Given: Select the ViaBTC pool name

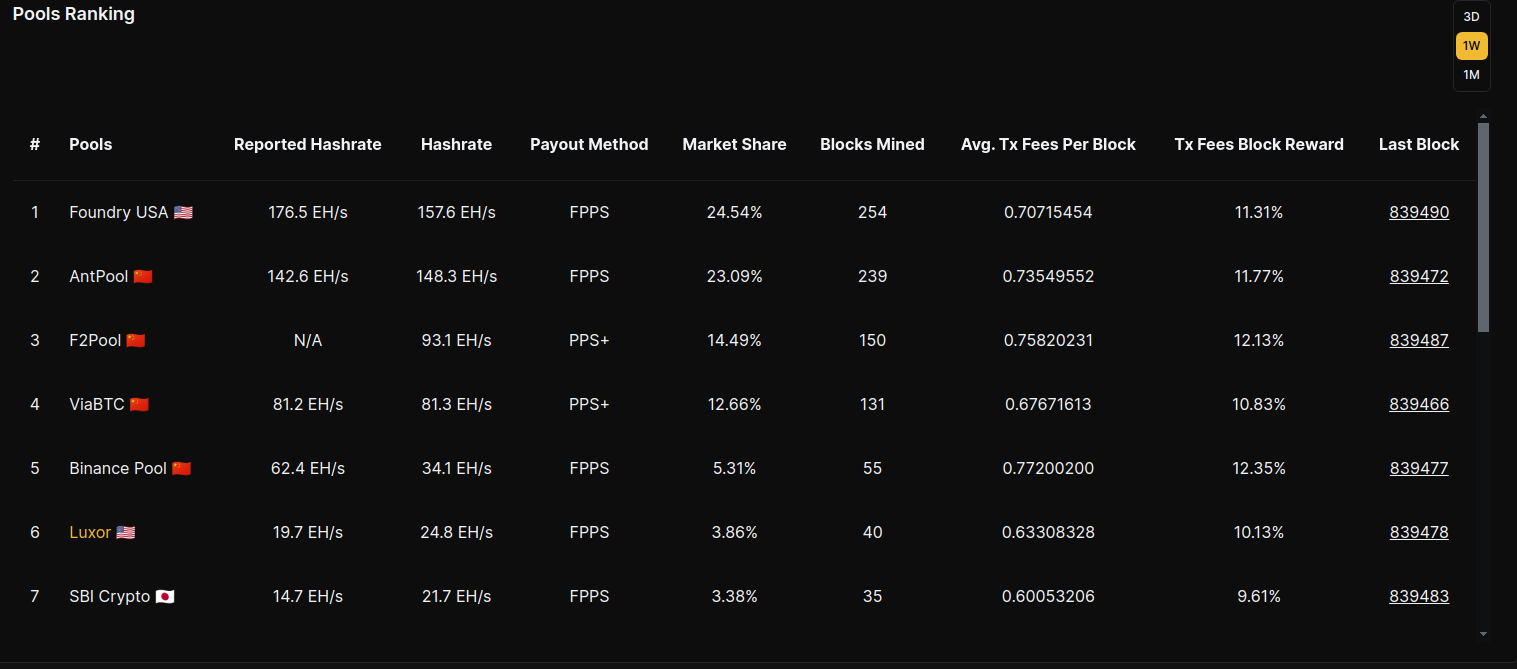Looking at the screenshot, I should coord(97,404).
